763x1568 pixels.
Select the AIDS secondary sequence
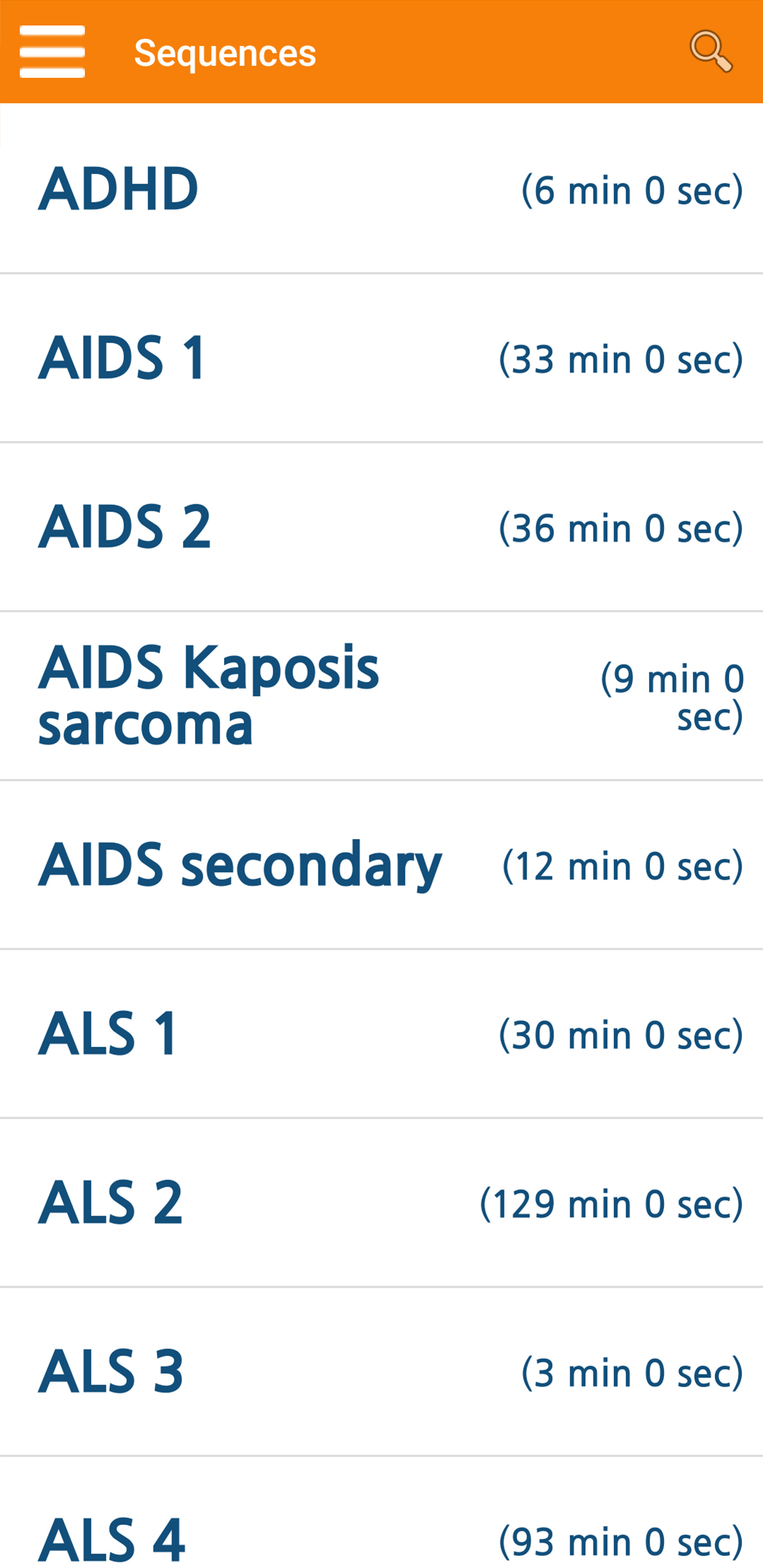(381, 865)
